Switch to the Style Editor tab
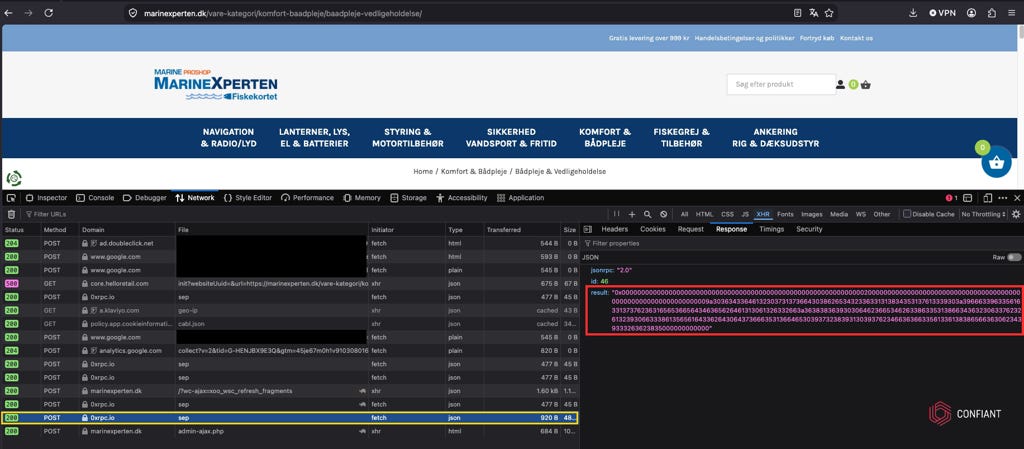 [248, 198]
